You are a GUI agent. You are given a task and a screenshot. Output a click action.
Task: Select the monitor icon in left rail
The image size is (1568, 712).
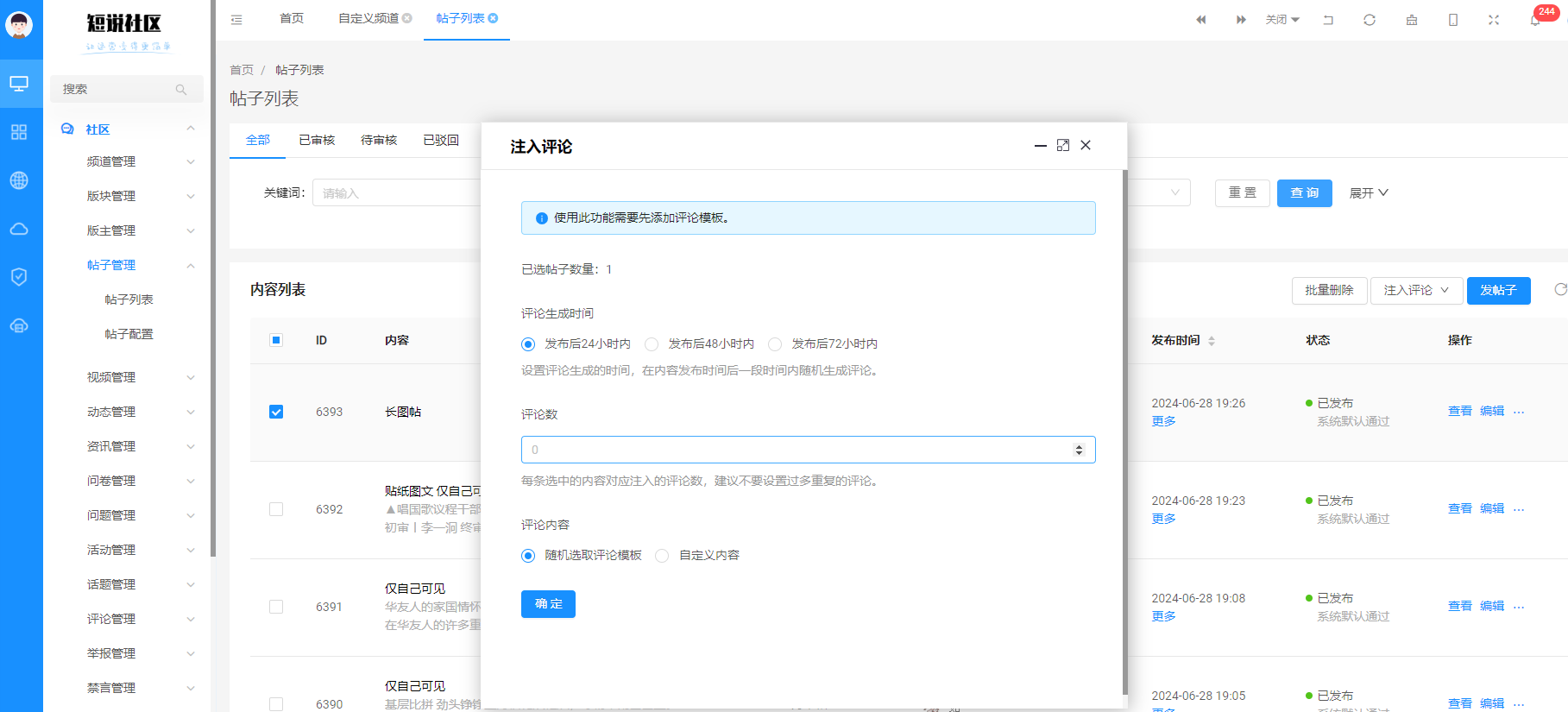pos(19,84)
